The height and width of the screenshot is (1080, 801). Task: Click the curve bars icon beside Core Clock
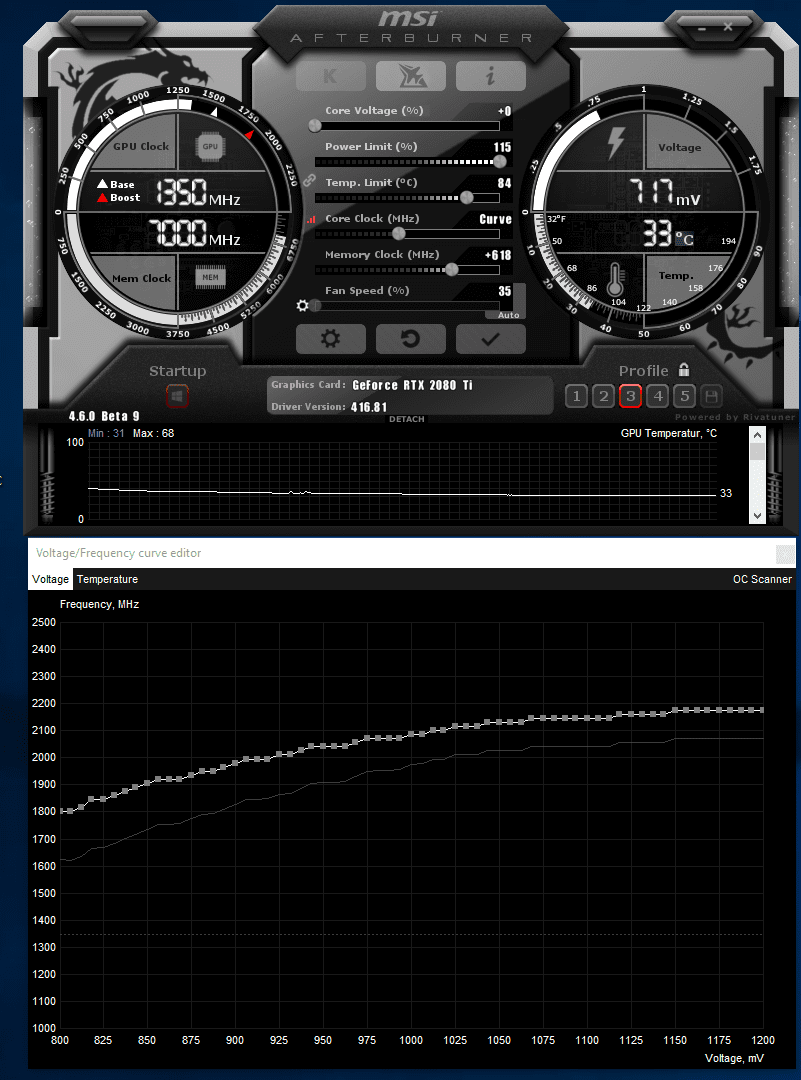point(311,220)
